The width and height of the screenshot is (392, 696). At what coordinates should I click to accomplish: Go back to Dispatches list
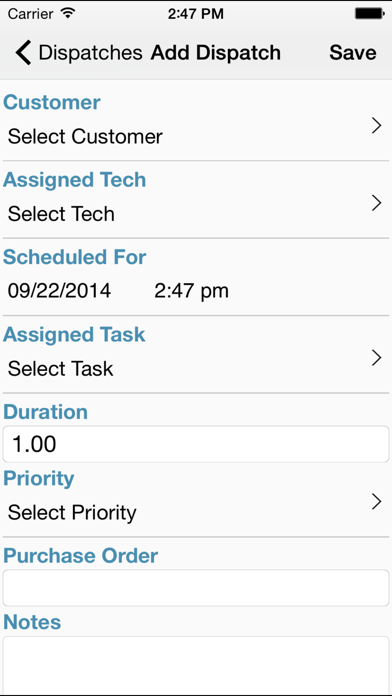pos(79,52)
